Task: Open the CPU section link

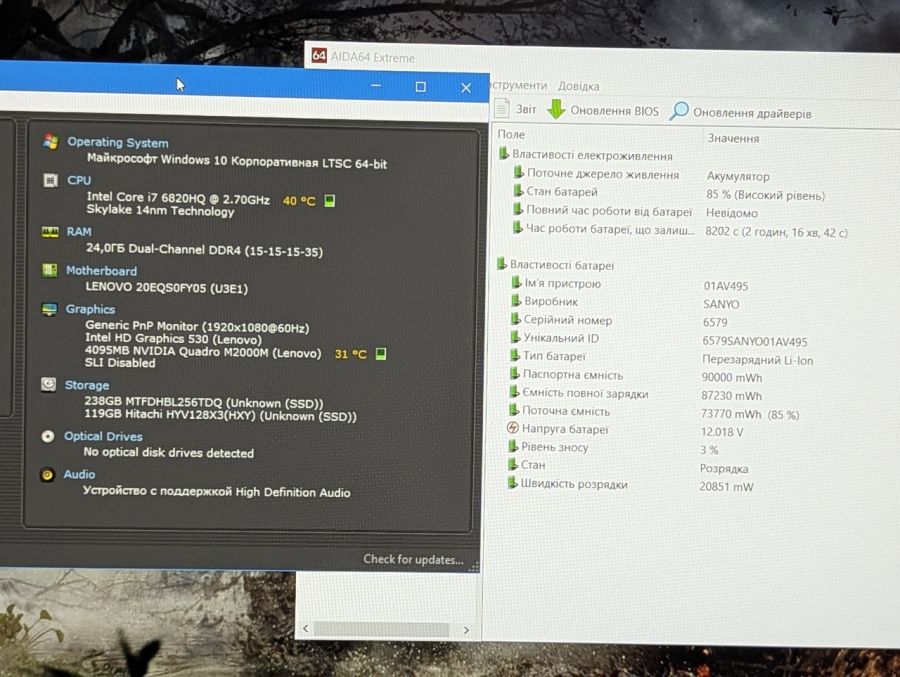Action: pos(79,180)
